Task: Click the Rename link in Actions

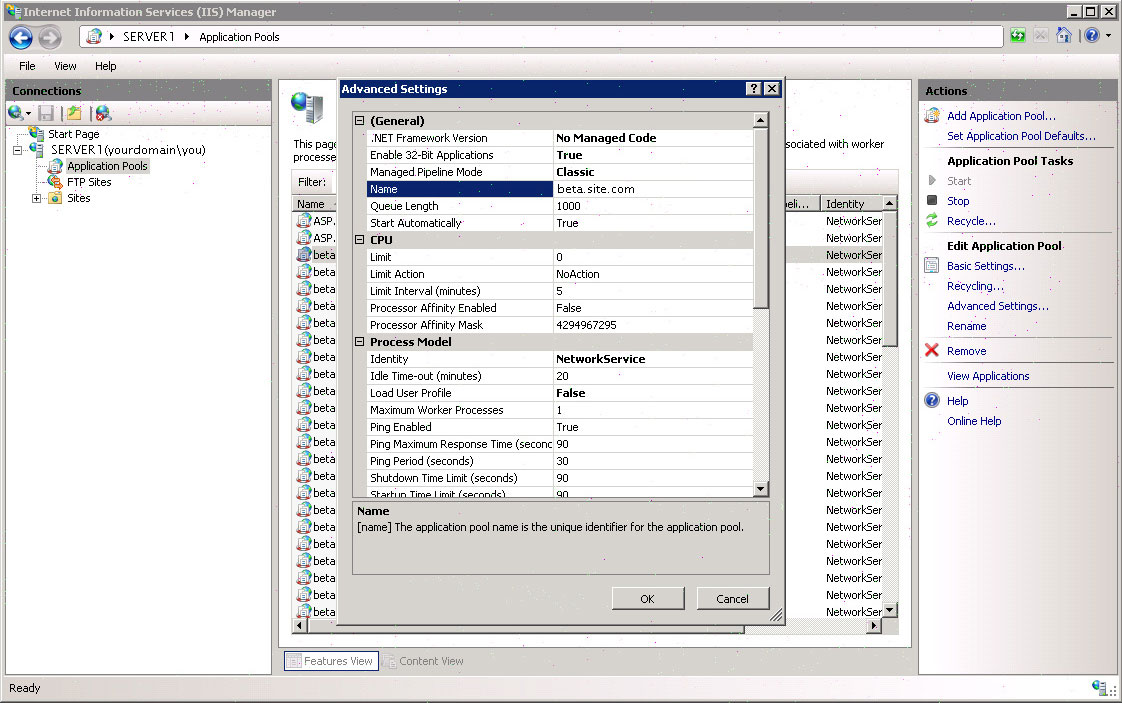Action: point(966,326)
